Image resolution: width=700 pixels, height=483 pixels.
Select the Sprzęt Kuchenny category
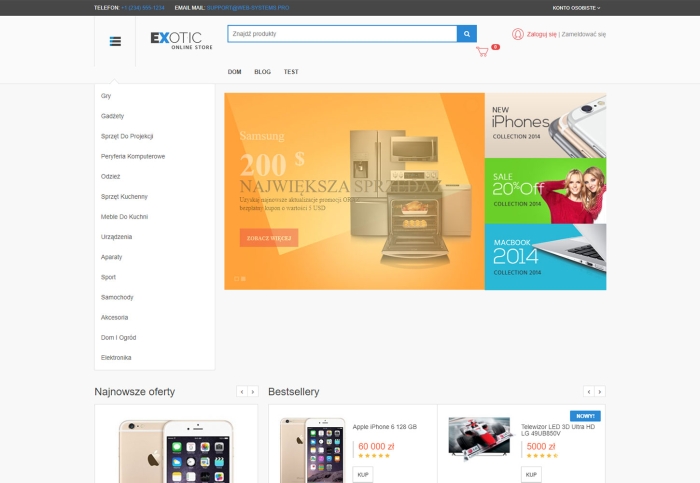[x=124, y=197]
